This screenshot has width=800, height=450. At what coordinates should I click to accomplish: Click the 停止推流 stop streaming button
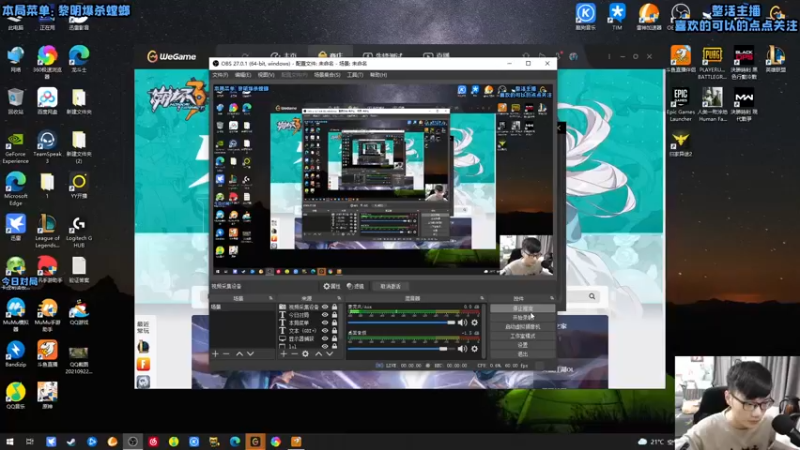click(522, 309)
